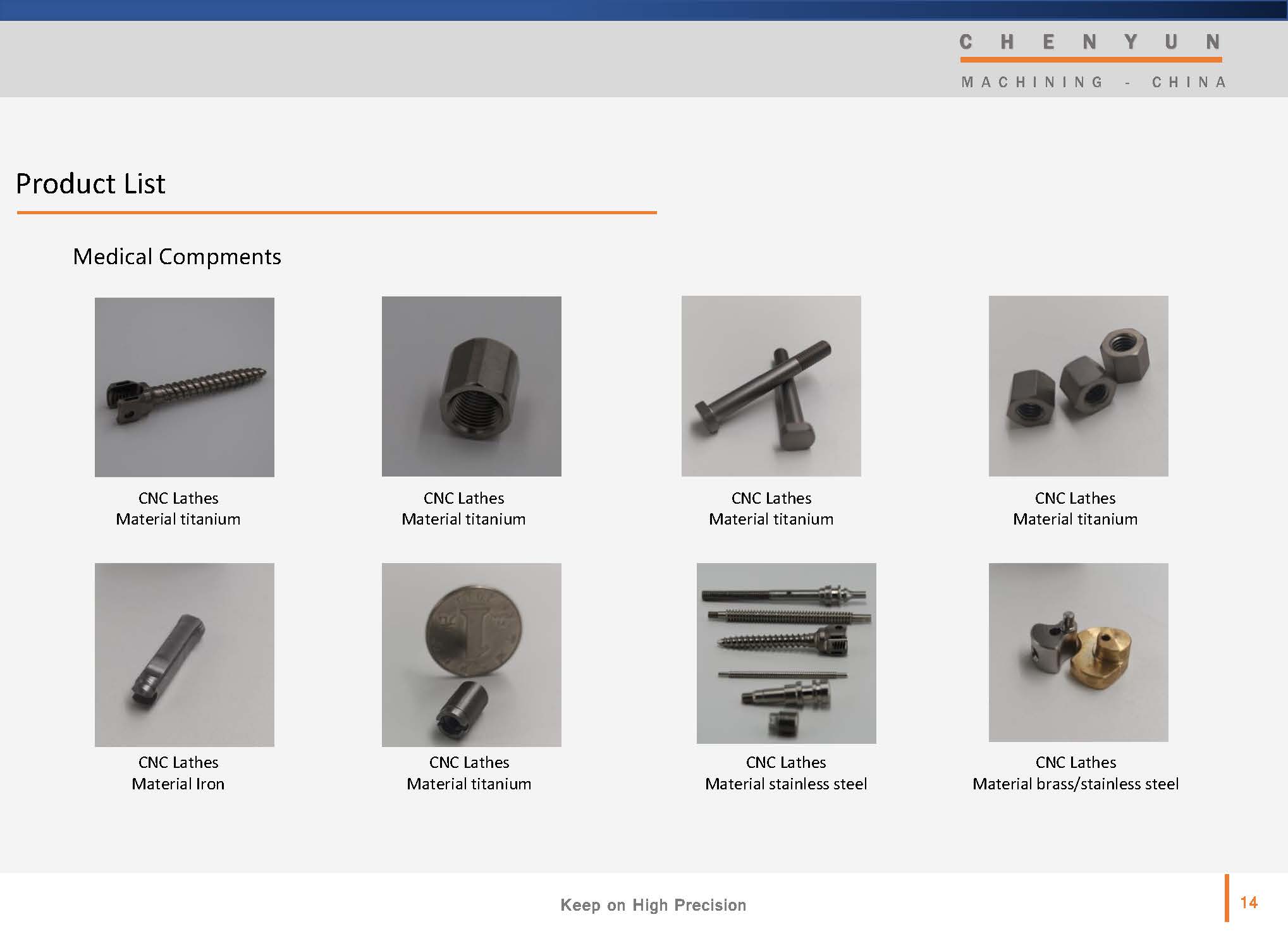Select 'Material titanium' under the coin photo
1288x948 pixels.
[469, 784]
